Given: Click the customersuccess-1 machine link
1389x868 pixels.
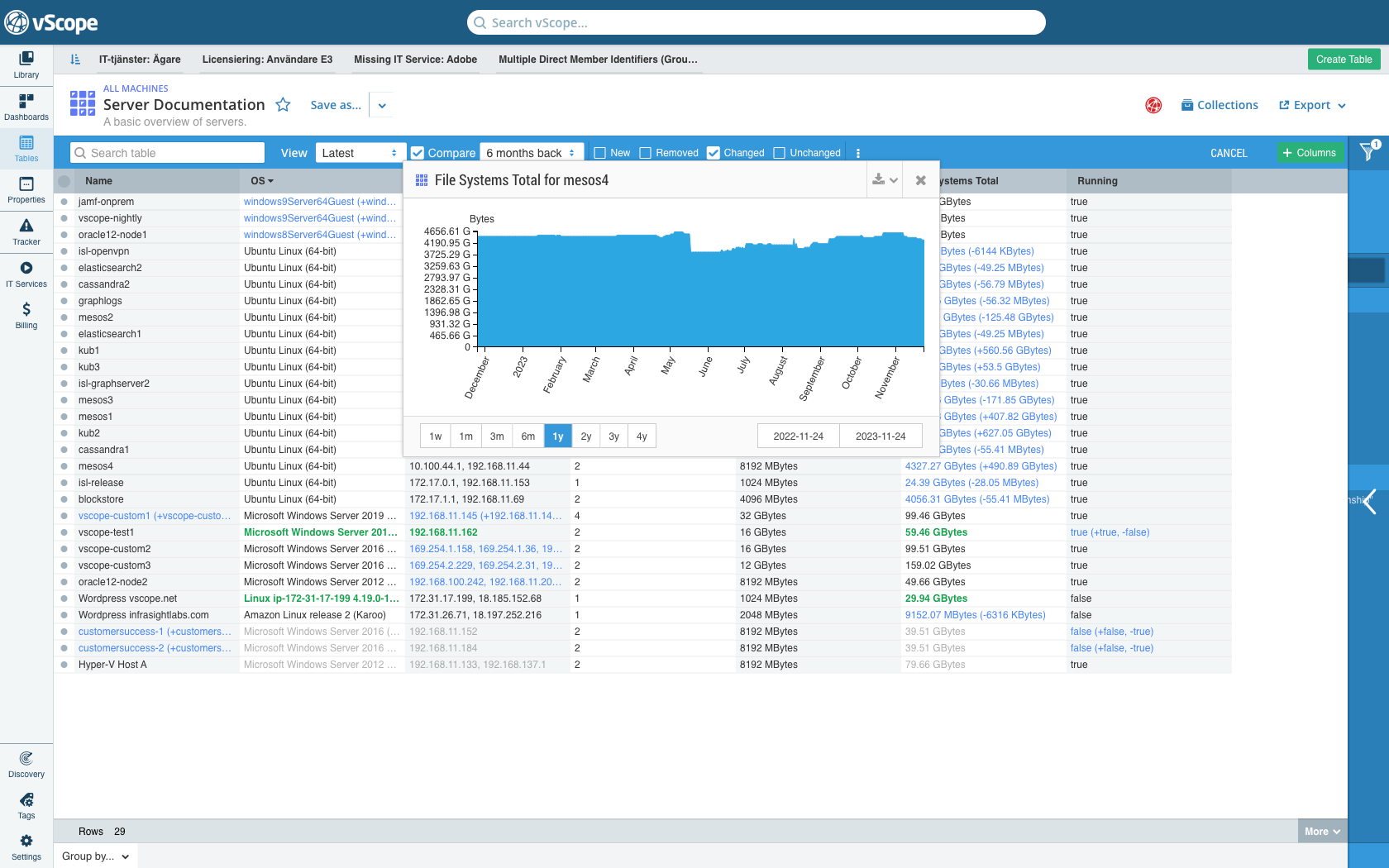Looking at the screenshot, I should [x=155, y=632].
